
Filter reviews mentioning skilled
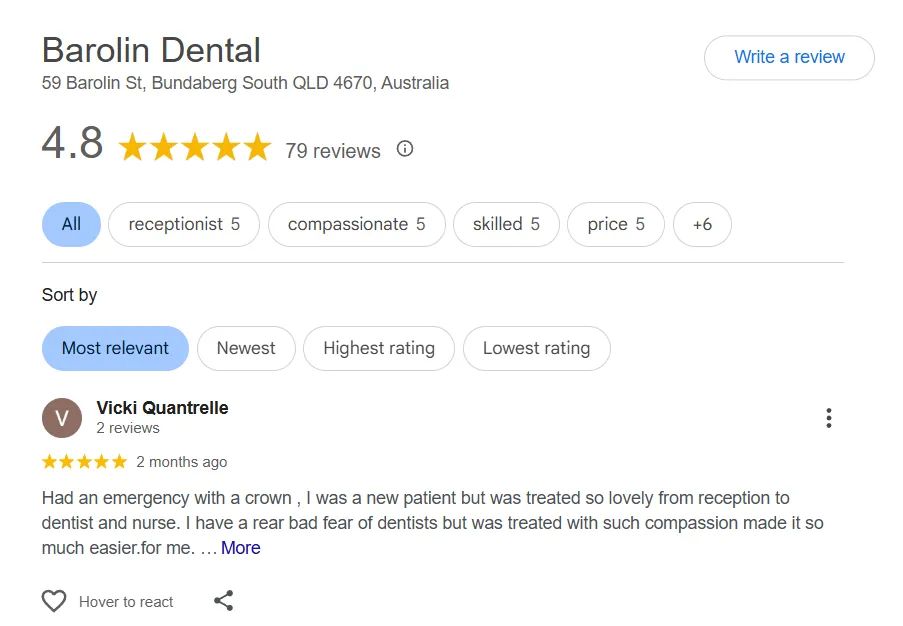tap(506, 224)
